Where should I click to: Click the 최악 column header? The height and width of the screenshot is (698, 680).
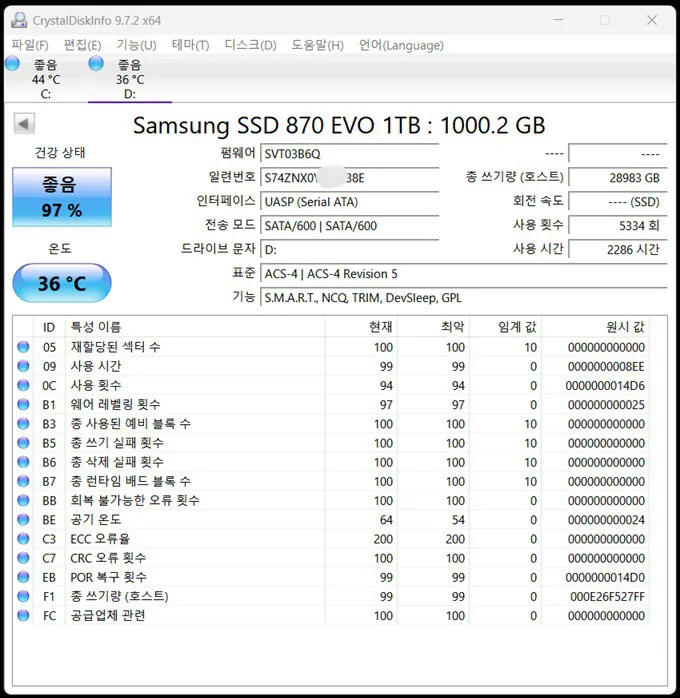[x=433, y=327]
